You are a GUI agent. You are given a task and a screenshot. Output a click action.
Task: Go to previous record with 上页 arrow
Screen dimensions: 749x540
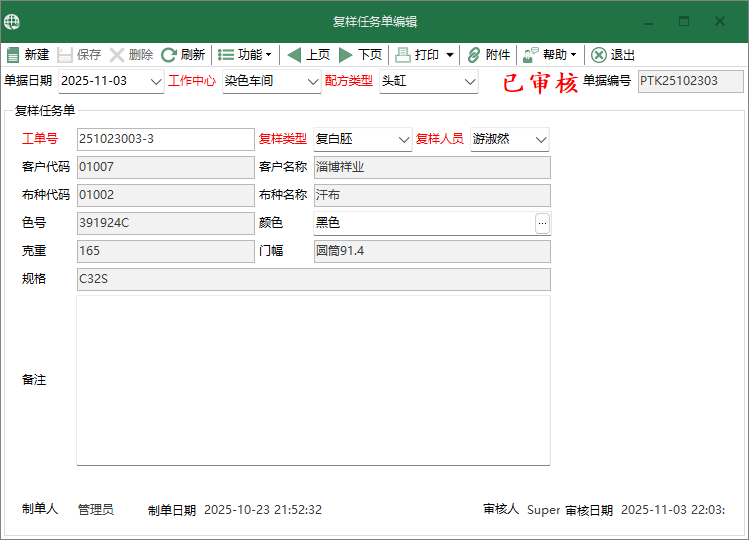point(294,55)
